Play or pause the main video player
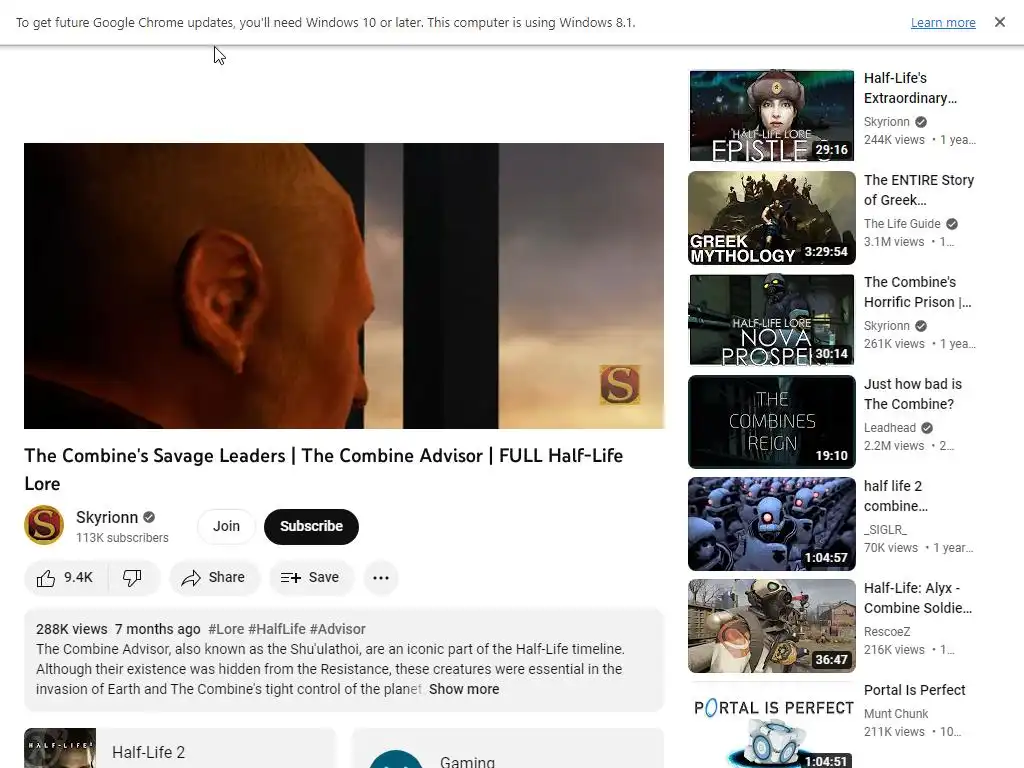 coord(344,286)
